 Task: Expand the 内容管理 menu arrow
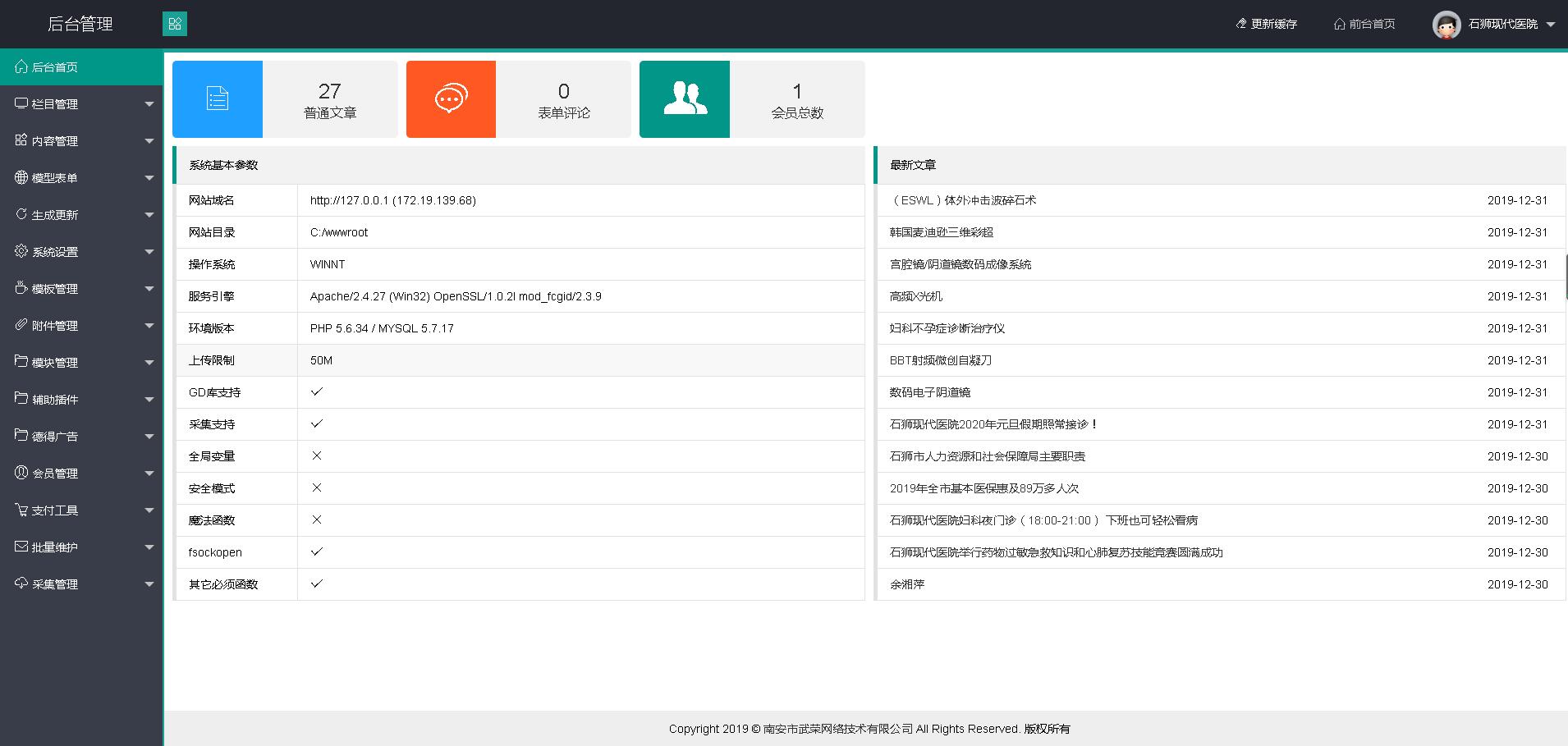149,141
